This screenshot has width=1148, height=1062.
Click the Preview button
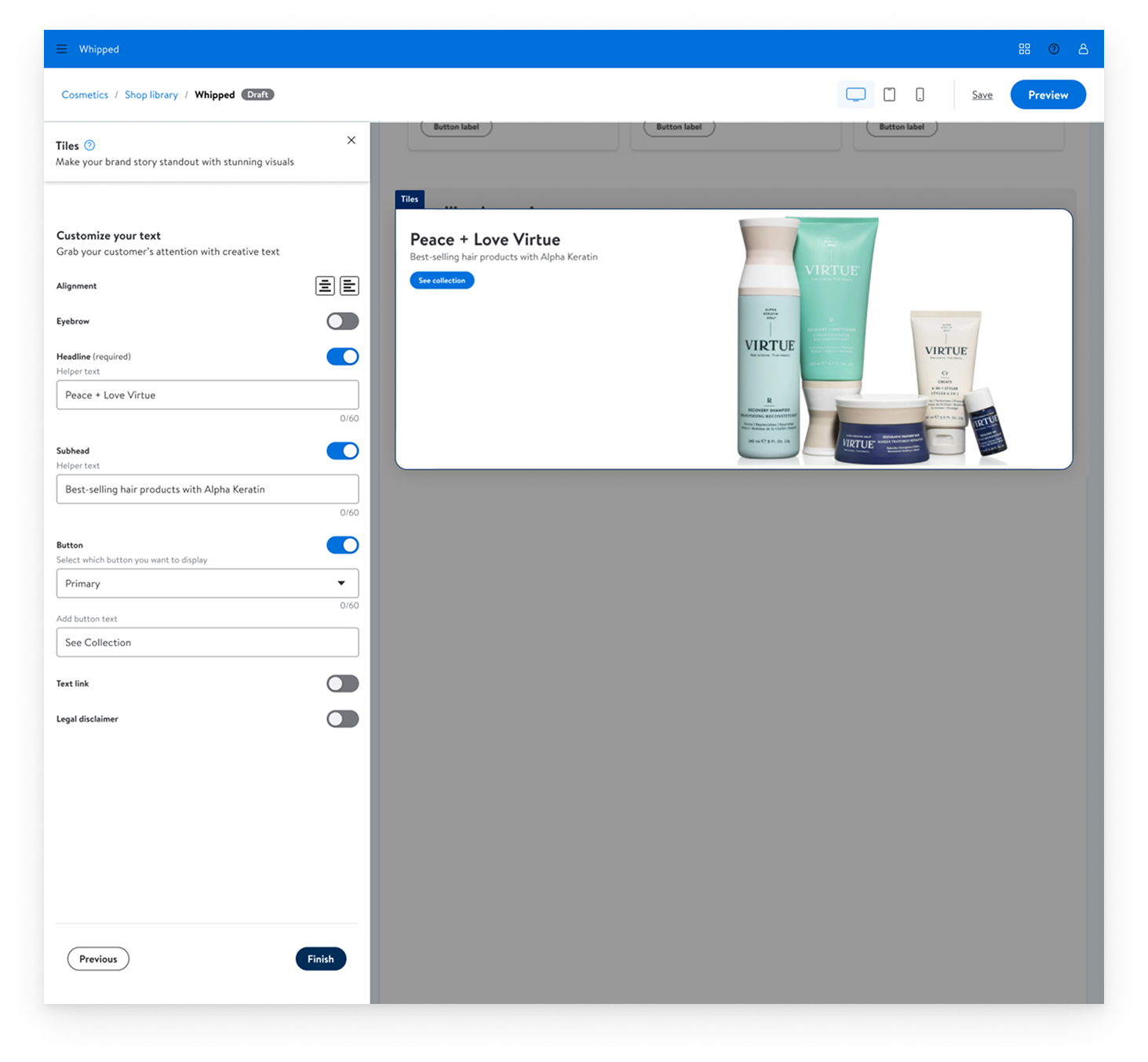(x=1048, y=95)
